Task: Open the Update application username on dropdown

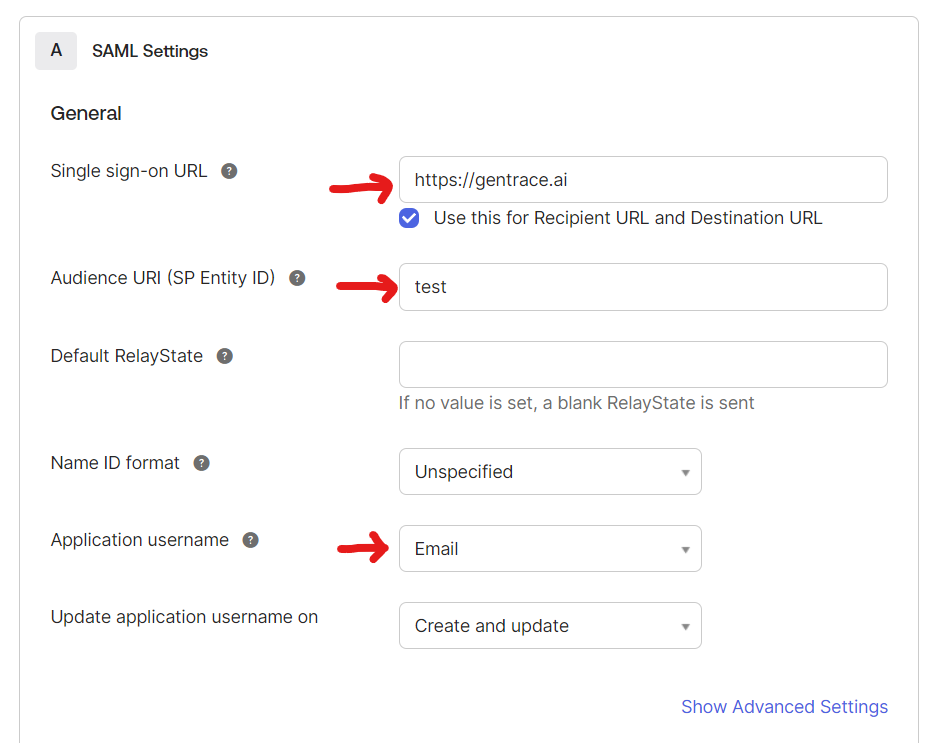Action: 550,625
